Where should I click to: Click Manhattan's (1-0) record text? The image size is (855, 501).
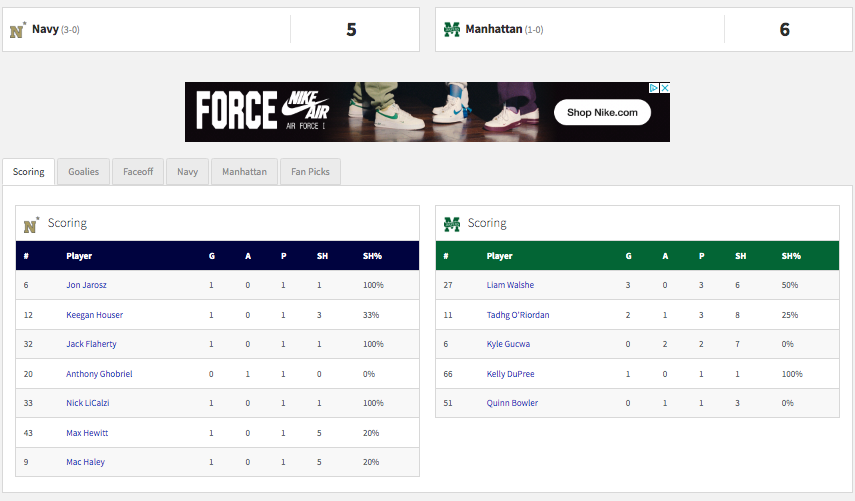click(534, 30)
